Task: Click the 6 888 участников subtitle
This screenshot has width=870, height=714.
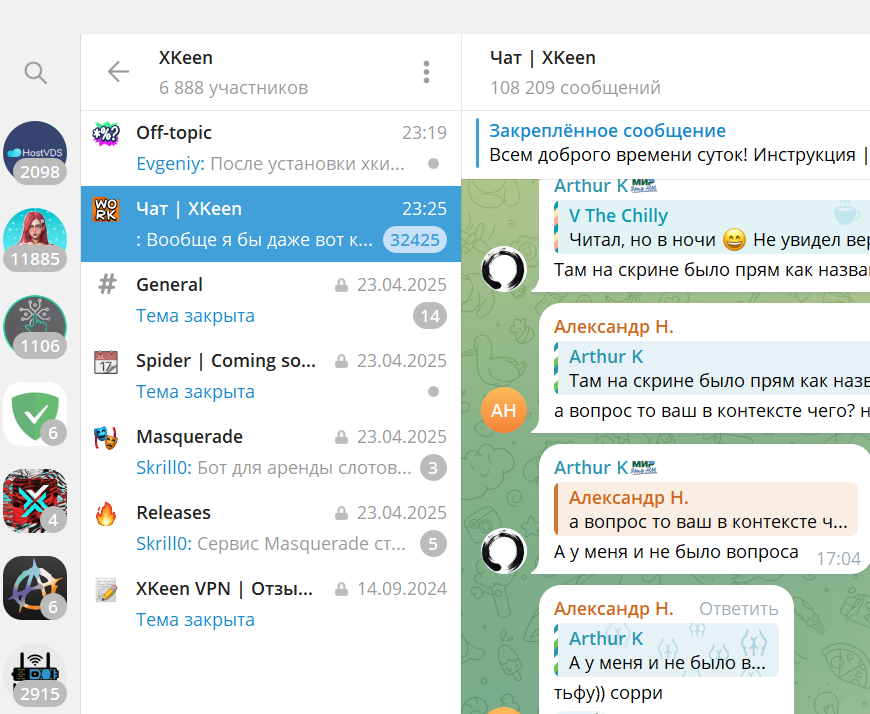Action: point(233,88)
